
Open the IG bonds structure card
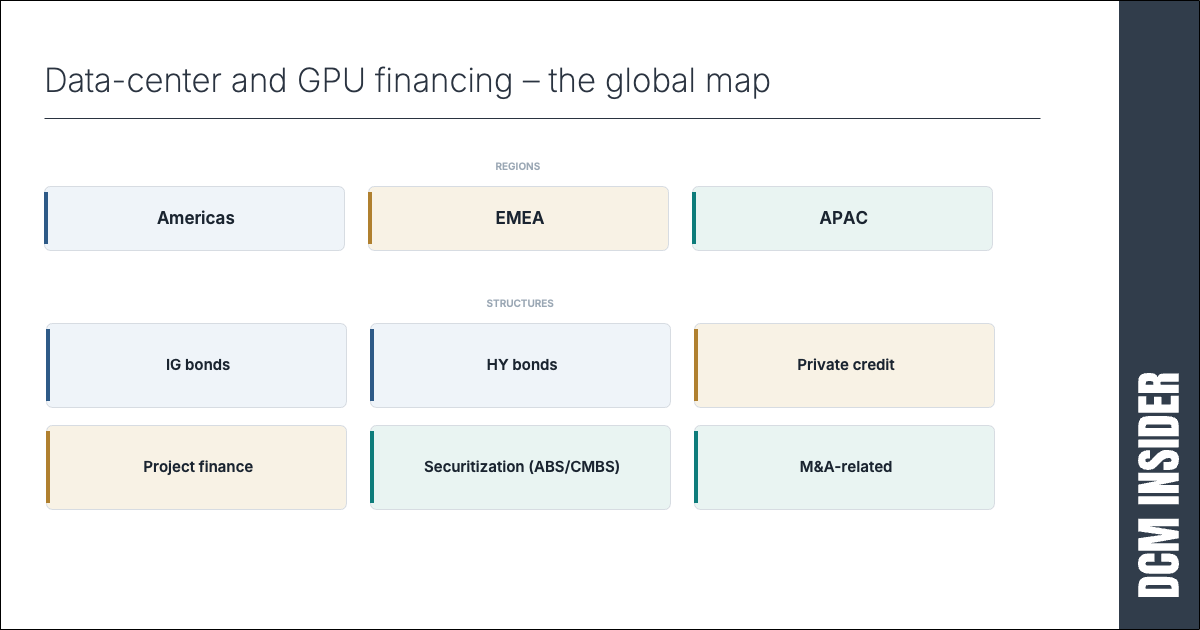pos(196,365)
